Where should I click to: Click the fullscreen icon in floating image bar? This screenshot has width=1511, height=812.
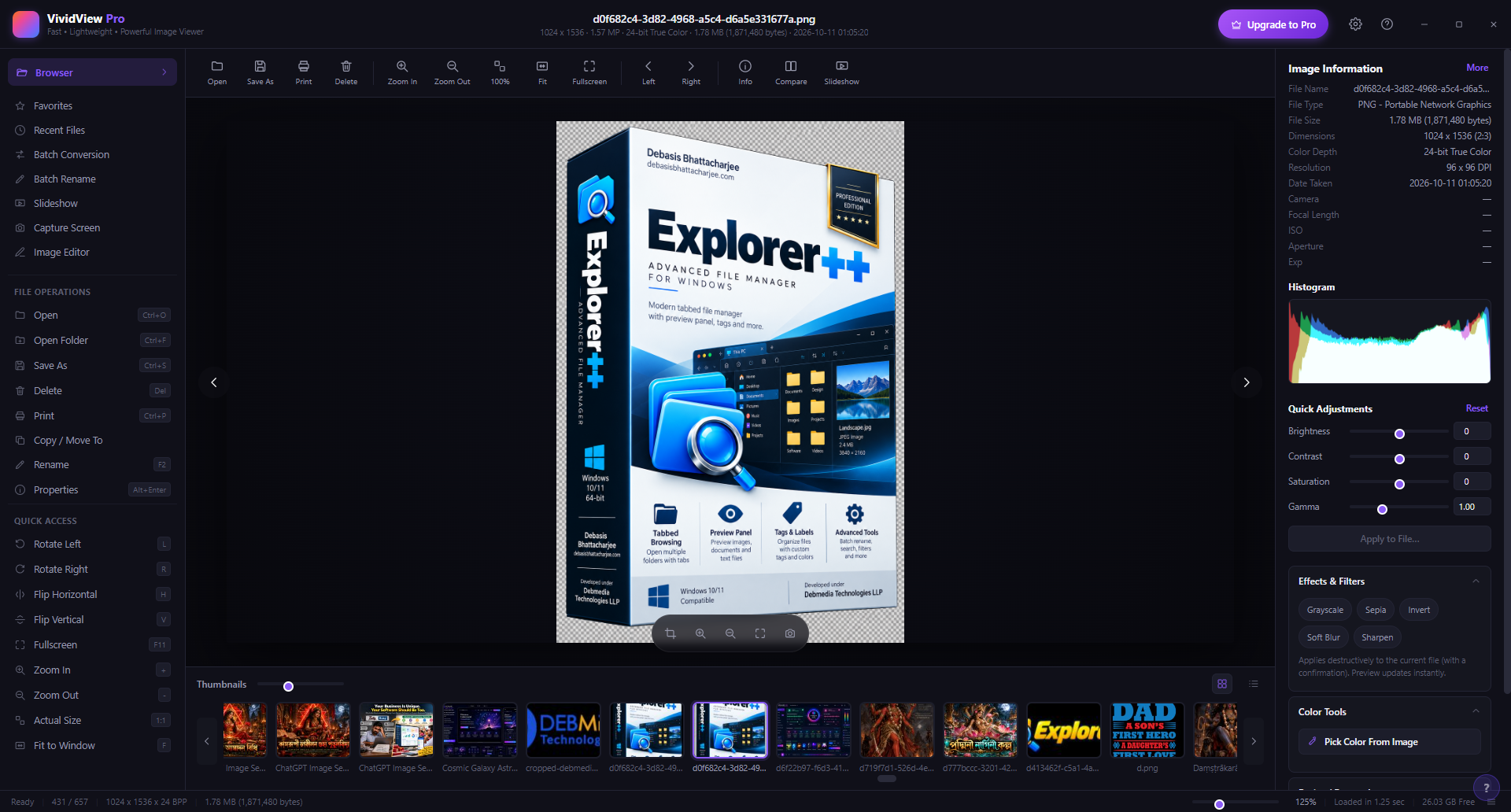coord(760,633)
